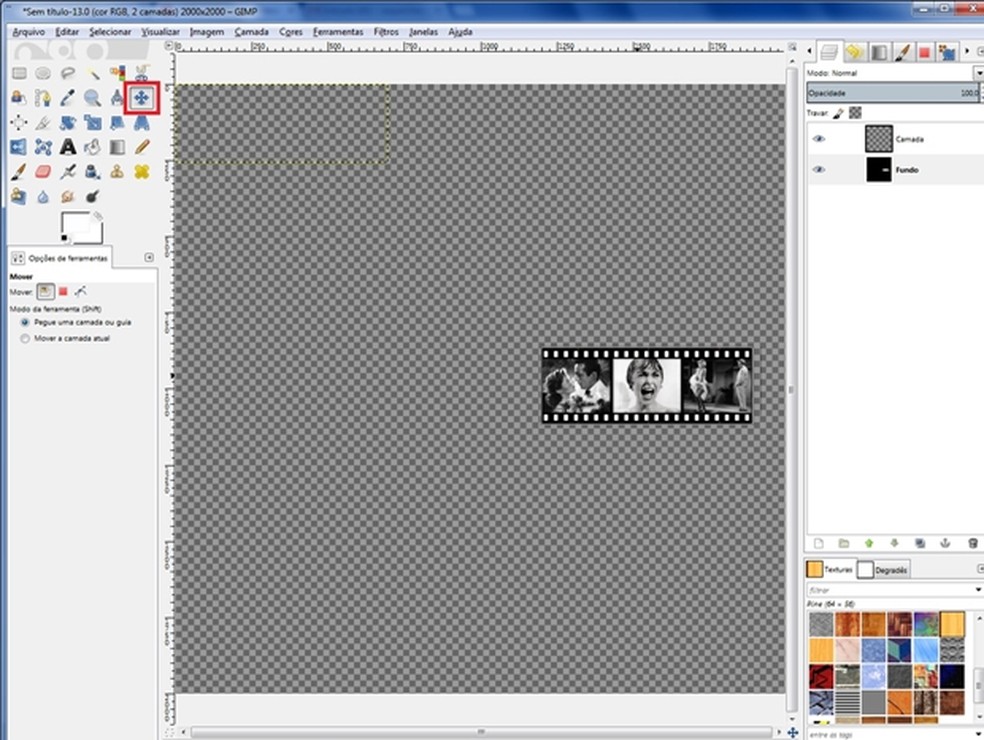Select the Rectangle Select tool
The height and width of the screenshot is (740, 984).
[19, 73]
